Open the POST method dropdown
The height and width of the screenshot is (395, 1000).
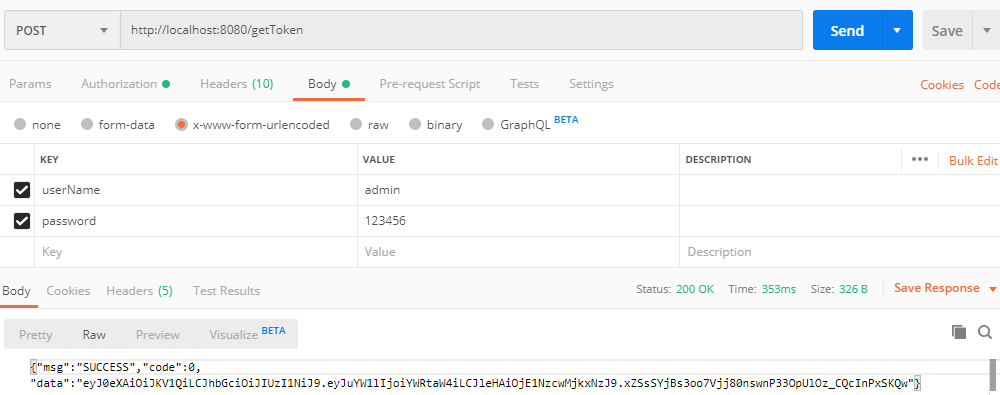pyautogui.click(x=62, y=30)
